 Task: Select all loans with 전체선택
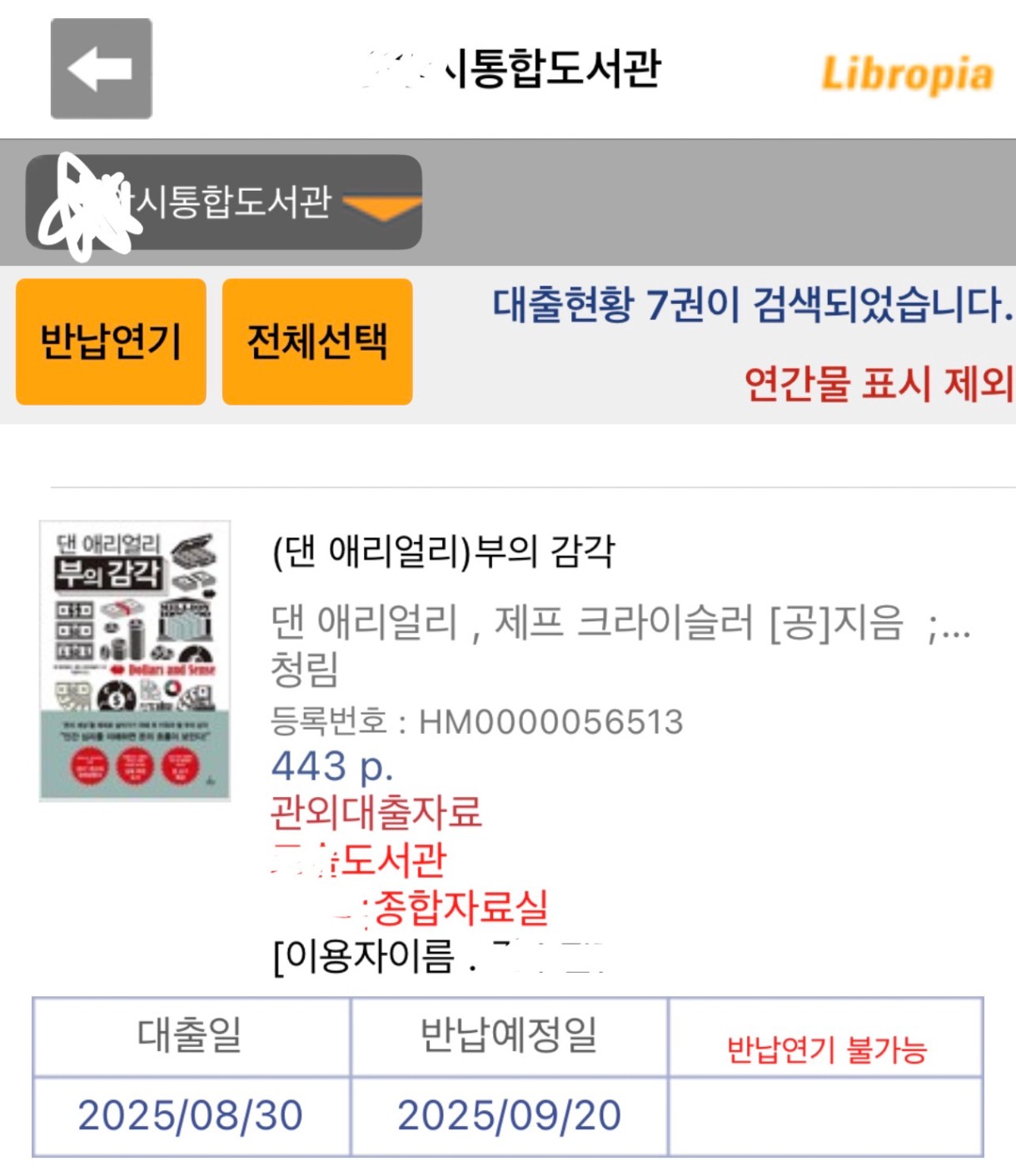click(317, 341)
